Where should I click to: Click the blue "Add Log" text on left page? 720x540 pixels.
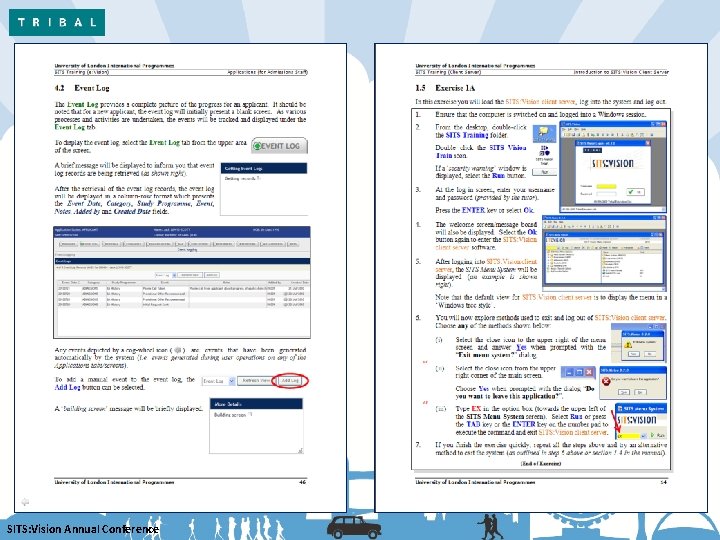[68, 388]
